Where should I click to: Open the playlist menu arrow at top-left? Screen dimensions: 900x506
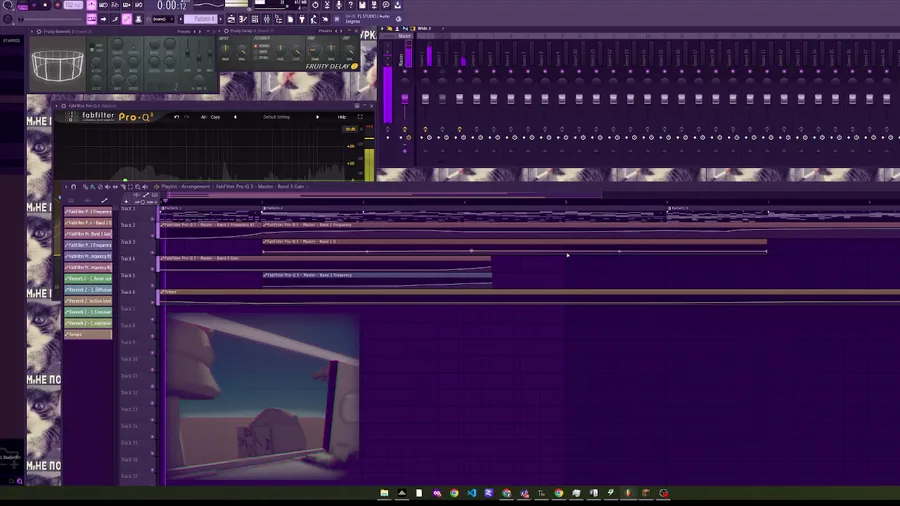66,186
